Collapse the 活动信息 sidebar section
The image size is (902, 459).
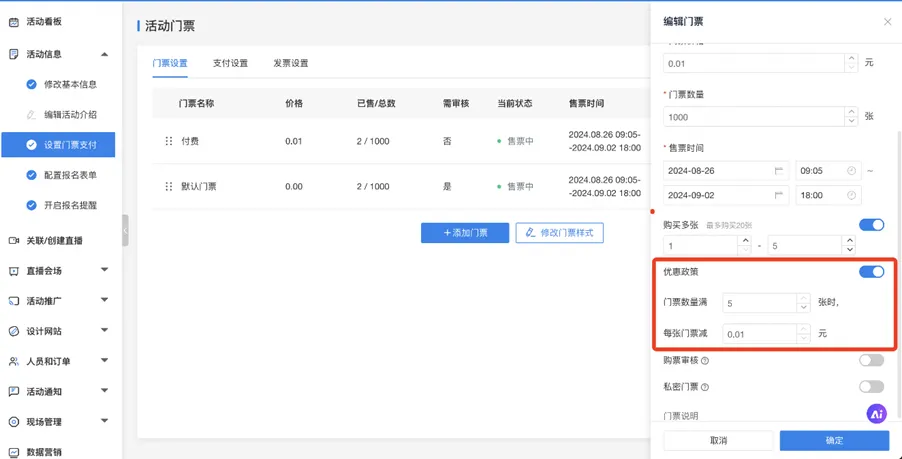(104, 54)
